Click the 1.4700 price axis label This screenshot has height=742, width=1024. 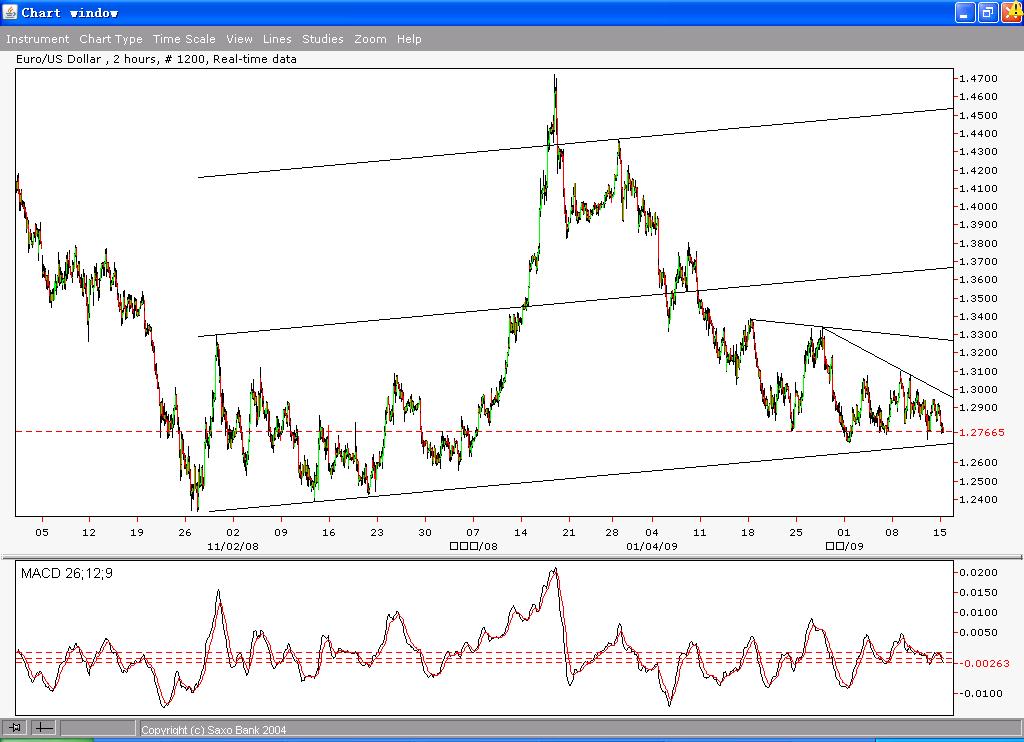tap(978, 78)
